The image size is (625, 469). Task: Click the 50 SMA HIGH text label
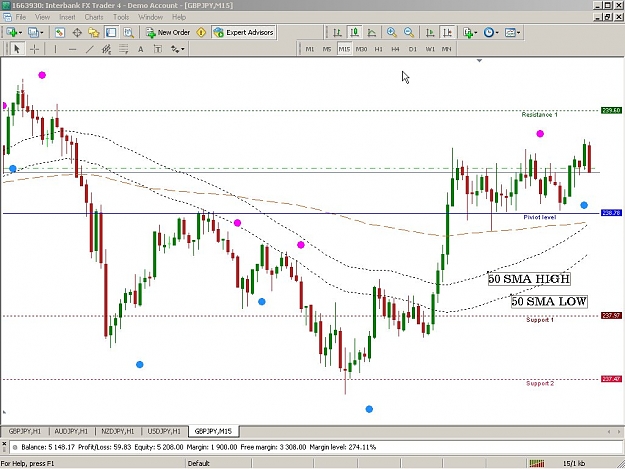point(529,279)
